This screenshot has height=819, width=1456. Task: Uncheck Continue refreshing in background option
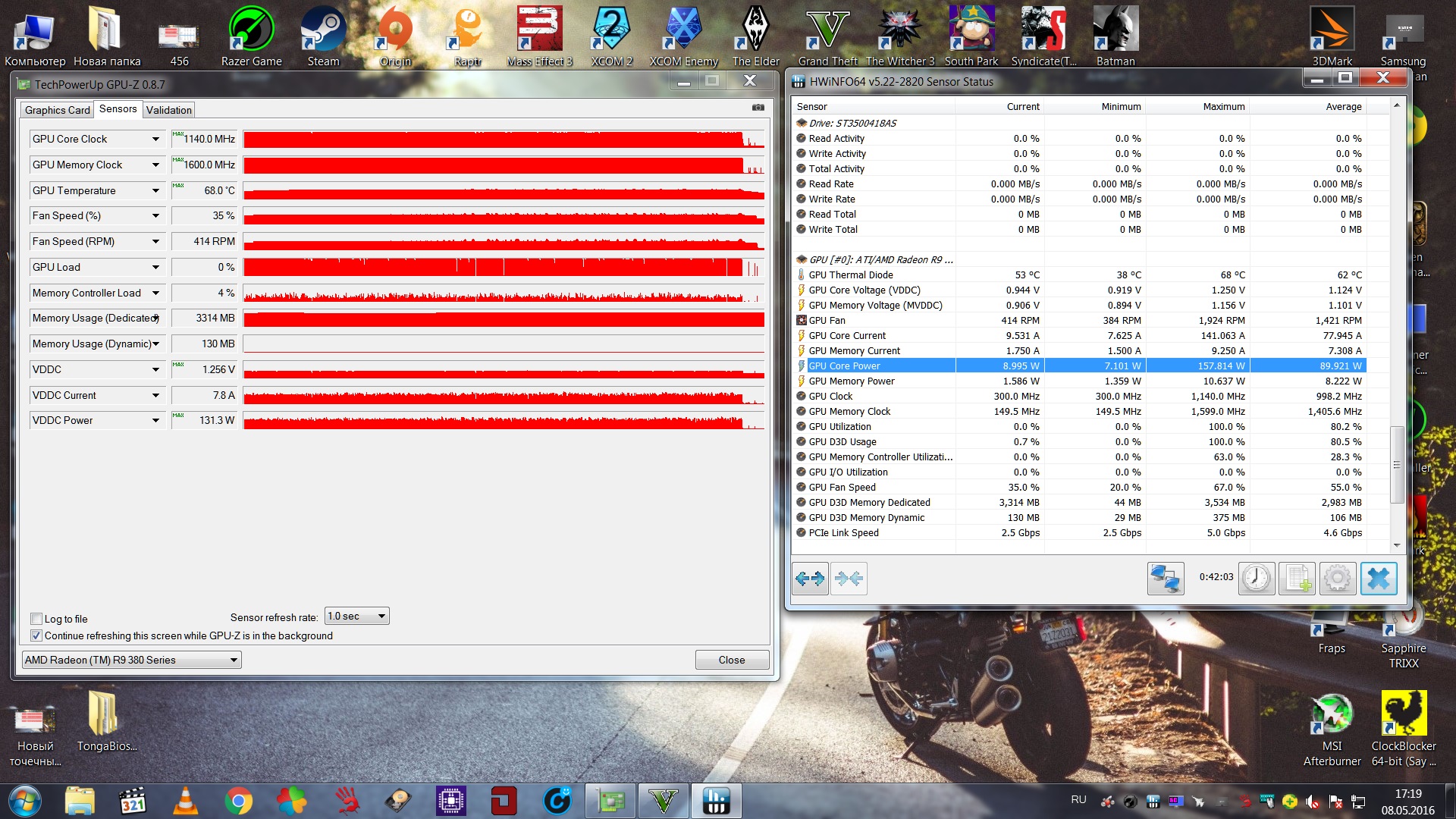point(36,635)
